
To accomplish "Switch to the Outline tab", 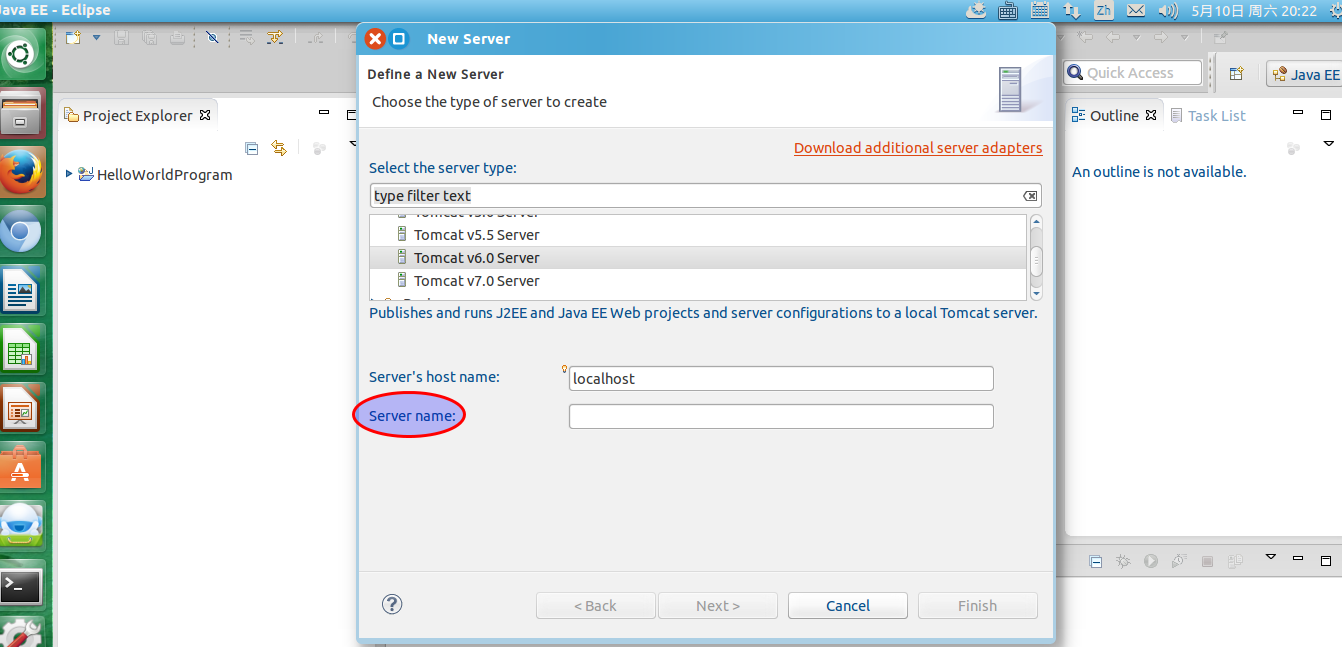I will [1105, 115].
